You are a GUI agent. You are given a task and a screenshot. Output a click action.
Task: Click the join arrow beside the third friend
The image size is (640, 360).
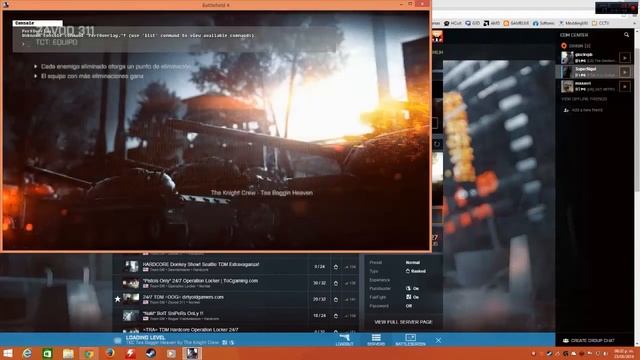(624, 87)
